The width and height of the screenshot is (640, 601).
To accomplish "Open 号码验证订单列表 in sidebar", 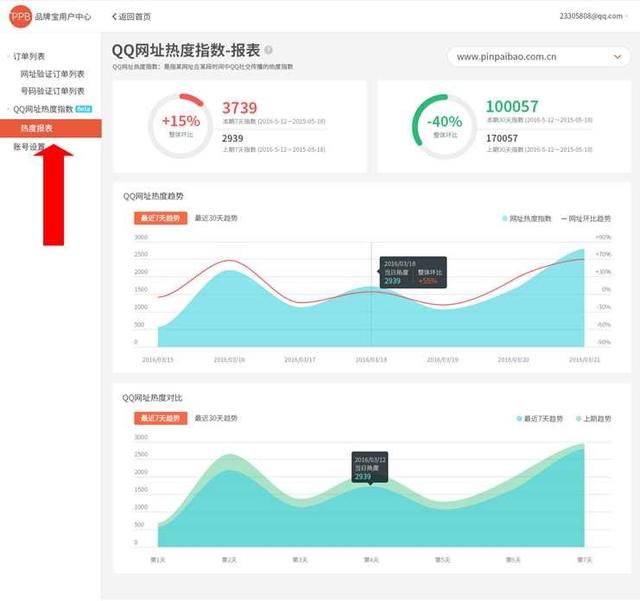I will 52,91.
